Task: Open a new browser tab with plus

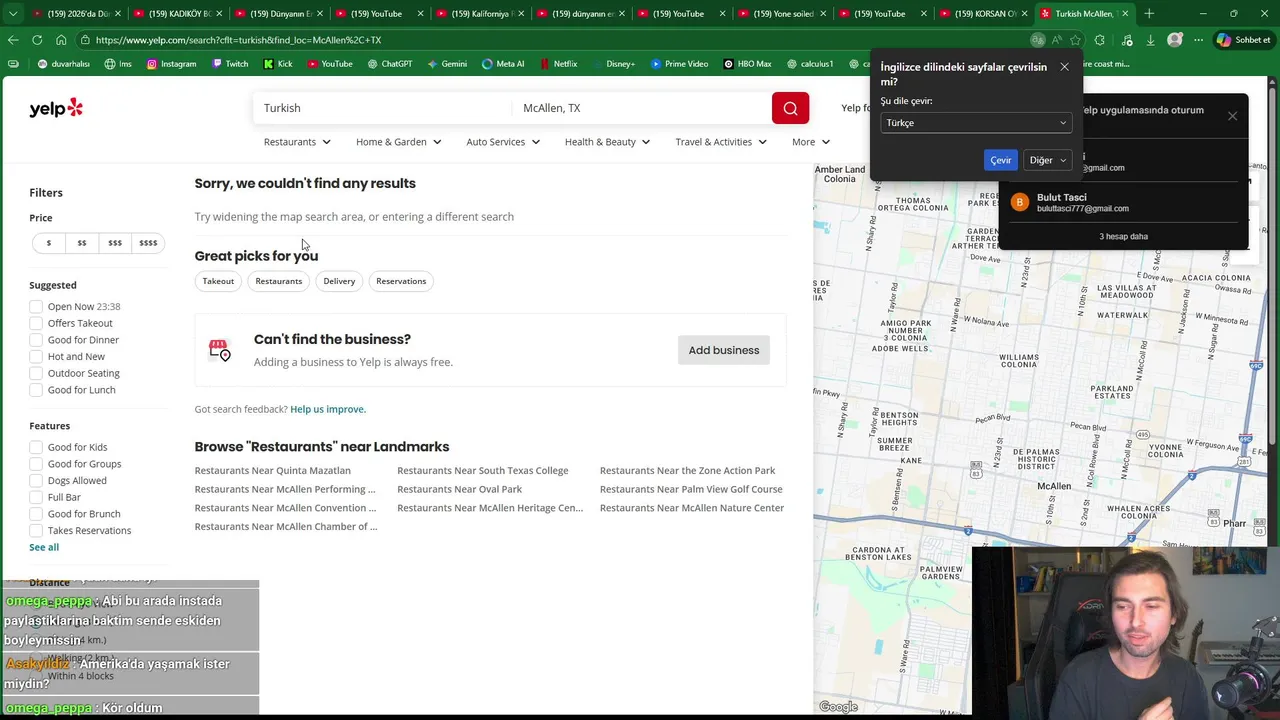Action: click(1149, 14)
